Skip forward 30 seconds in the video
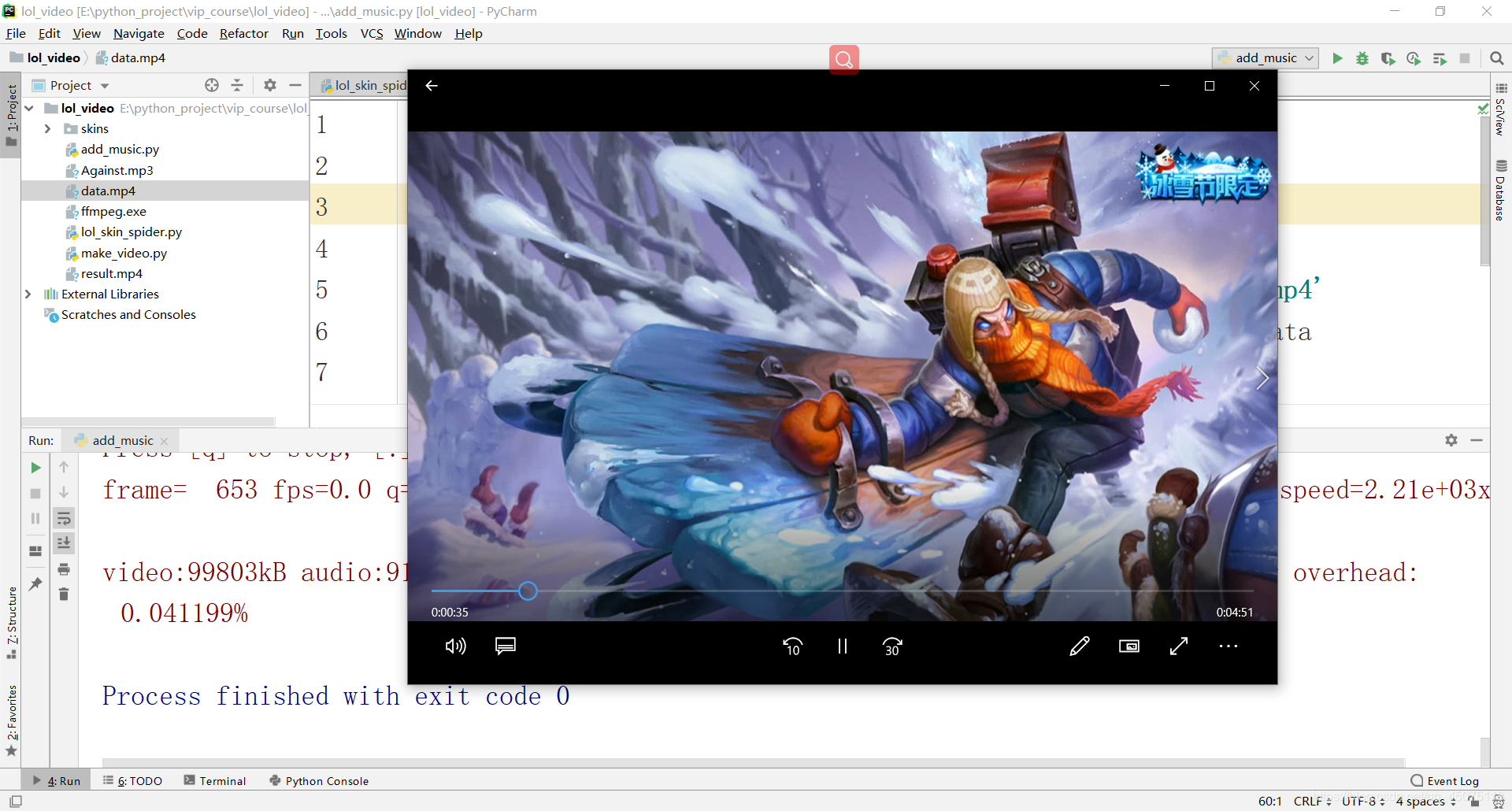Image resolution: width=1512 pixels, height=811 pixels. point(892,646)
